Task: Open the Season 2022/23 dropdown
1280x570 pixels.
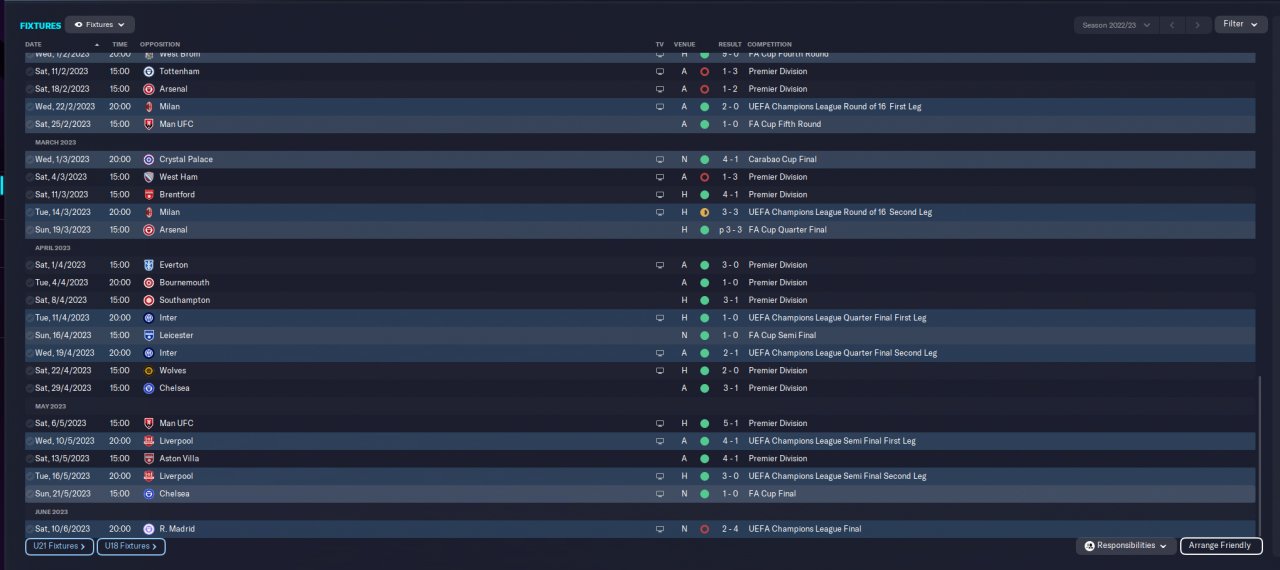Action: (1116, 25)
